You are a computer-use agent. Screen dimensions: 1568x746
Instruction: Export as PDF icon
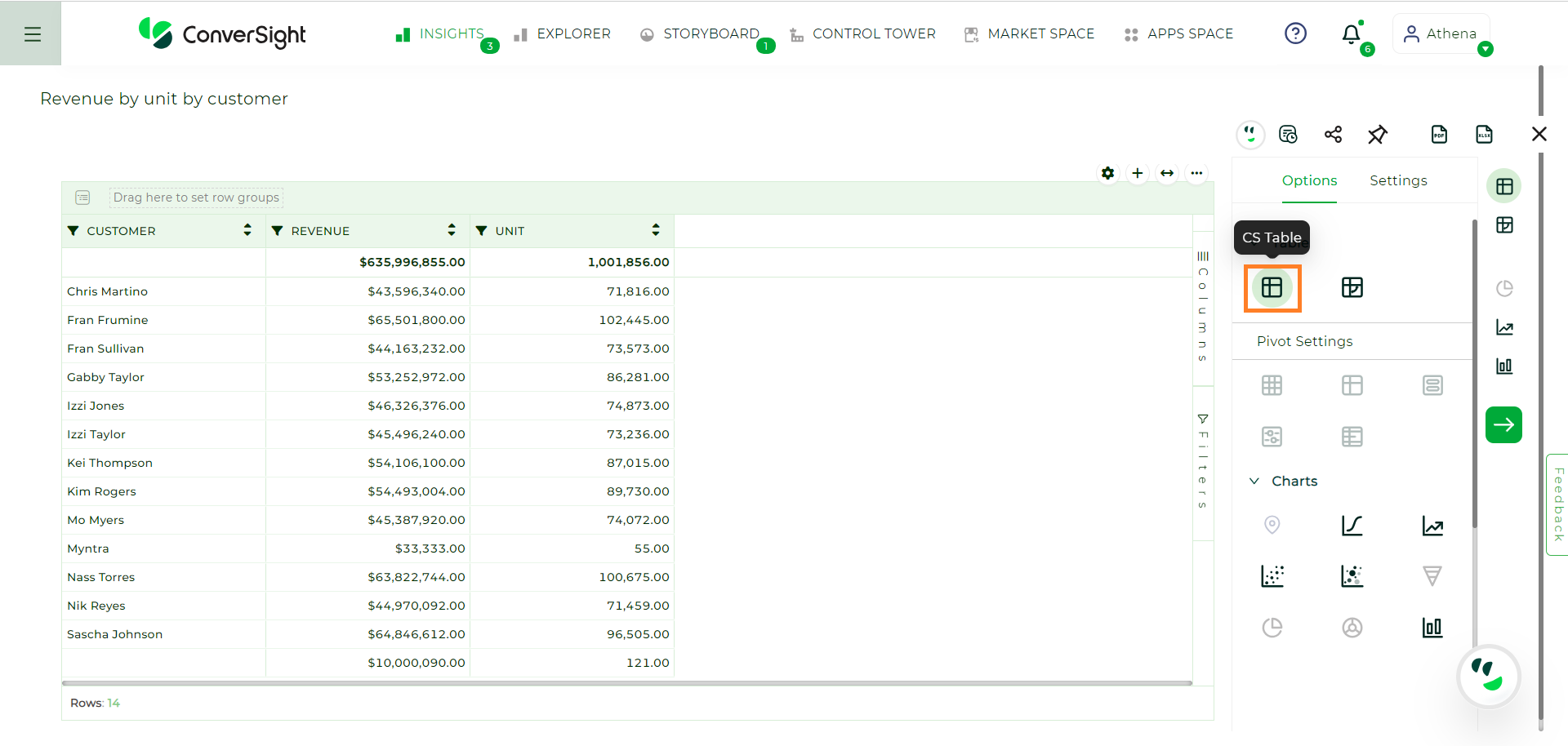1440,135
